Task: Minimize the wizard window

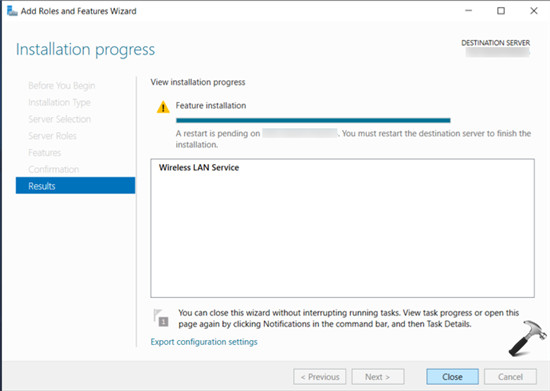Action: point(468,11)
